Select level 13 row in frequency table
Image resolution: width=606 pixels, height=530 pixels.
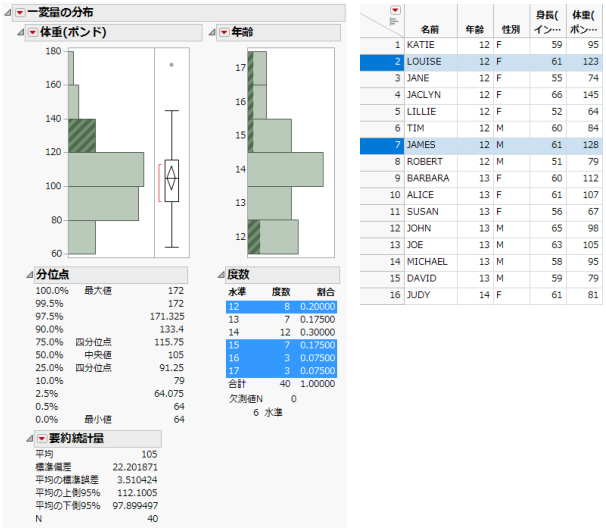point(281,320)
